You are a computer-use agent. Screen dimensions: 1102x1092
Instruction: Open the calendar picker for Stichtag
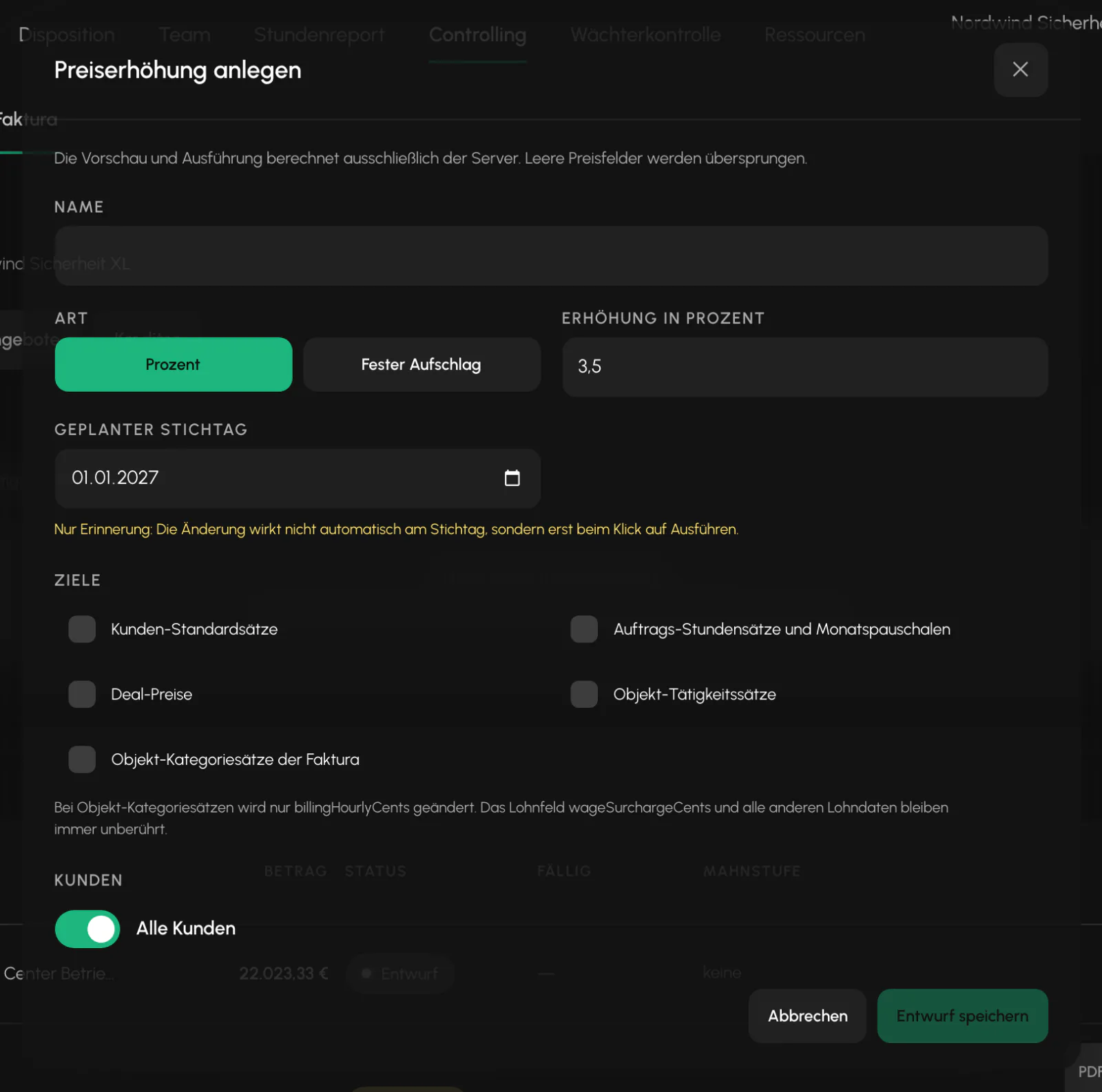(512, 478)
